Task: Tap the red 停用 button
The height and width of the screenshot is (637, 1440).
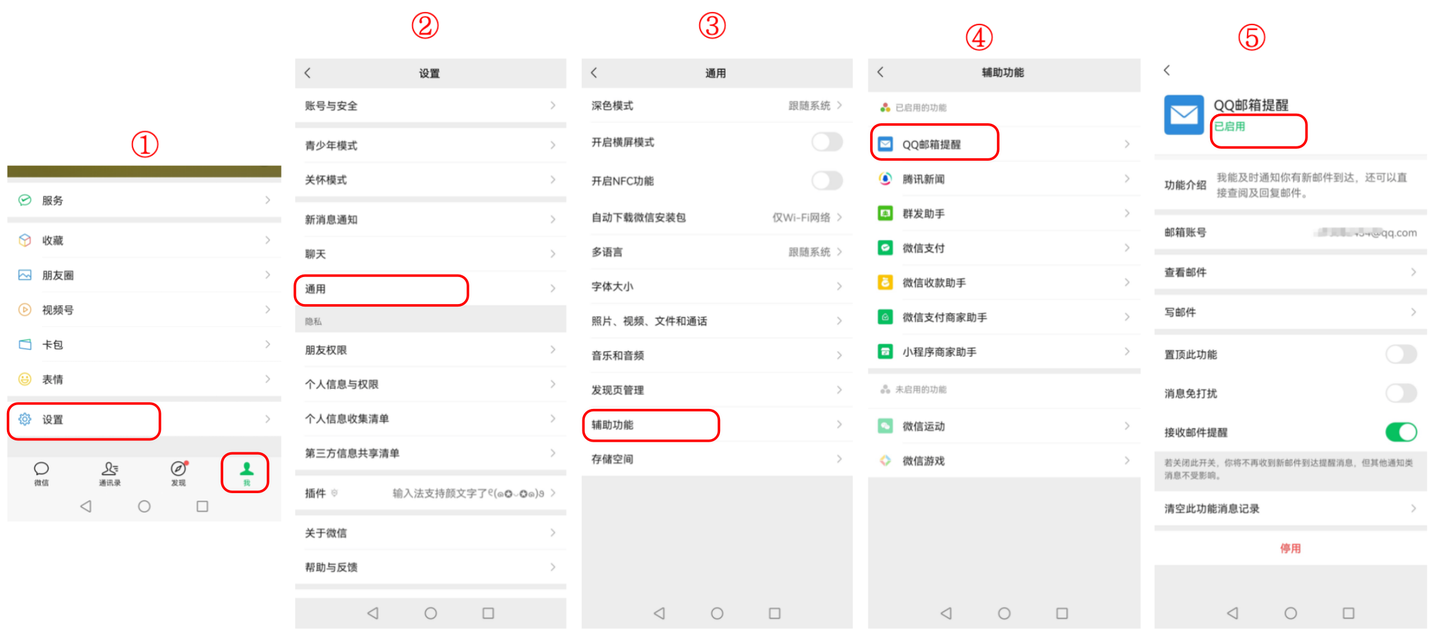Action: click(1290, 548)
